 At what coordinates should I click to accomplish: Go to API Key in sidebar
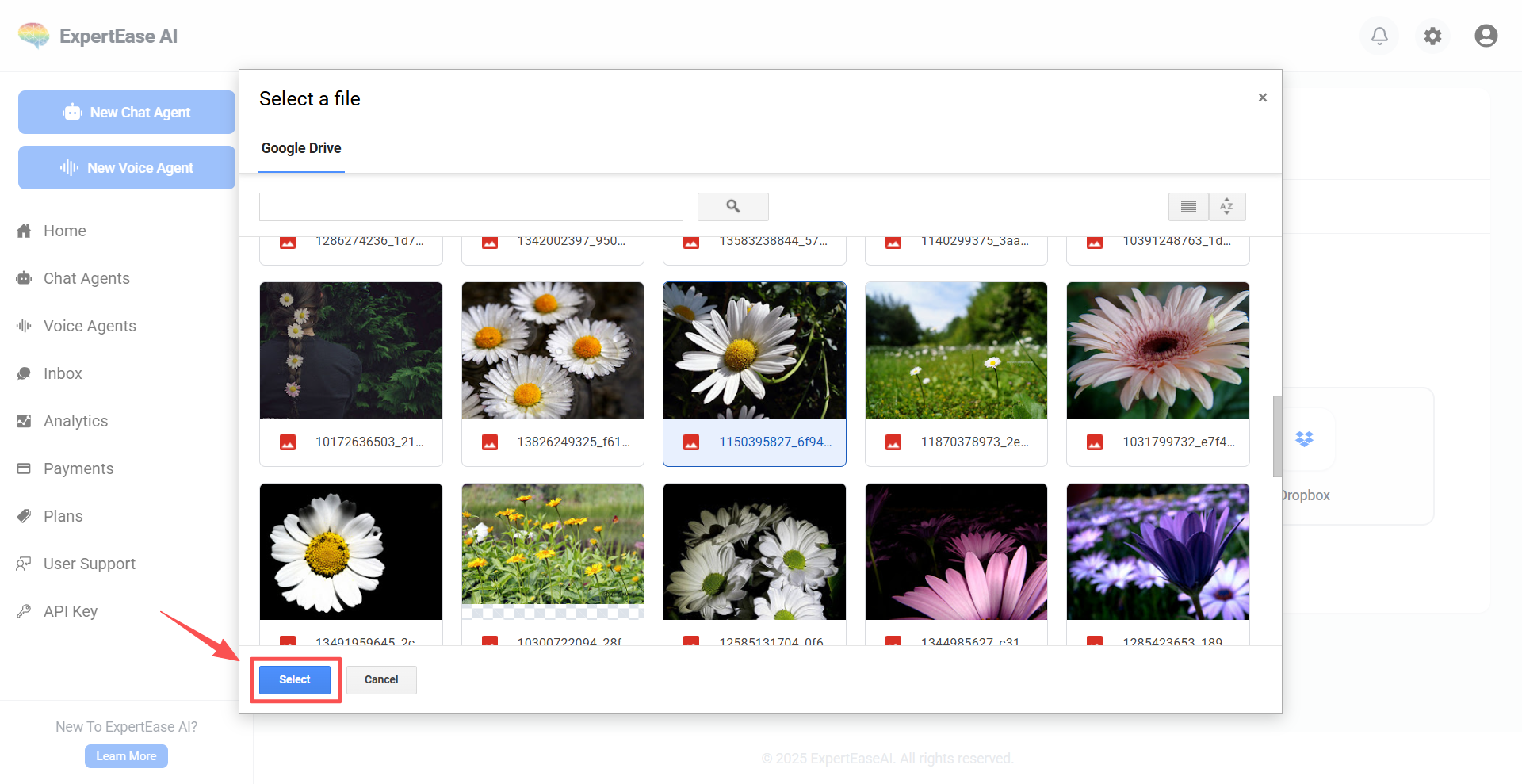click(x=71, y=611)
